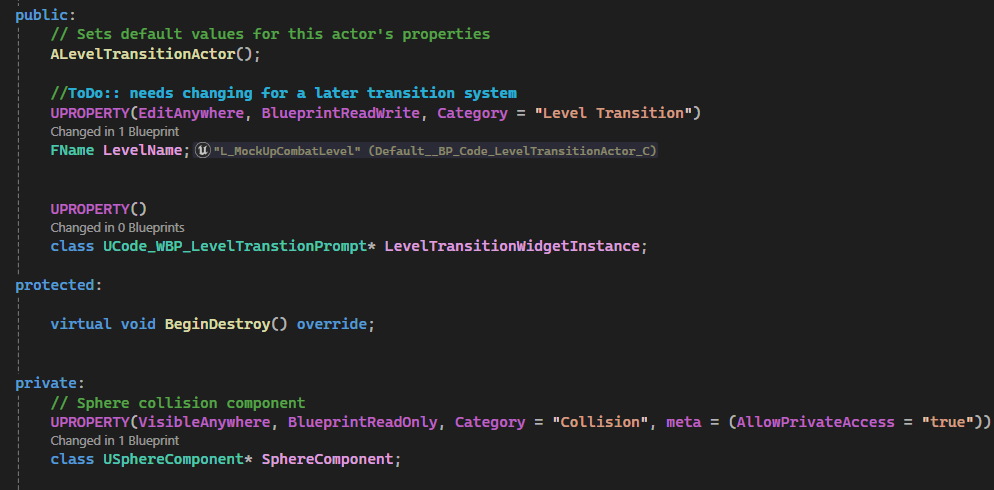Open "Changed in 1 Blueprint" link above USphereComponent
The width and height of the screenshot is (994, 490).
tap(114, 440)
